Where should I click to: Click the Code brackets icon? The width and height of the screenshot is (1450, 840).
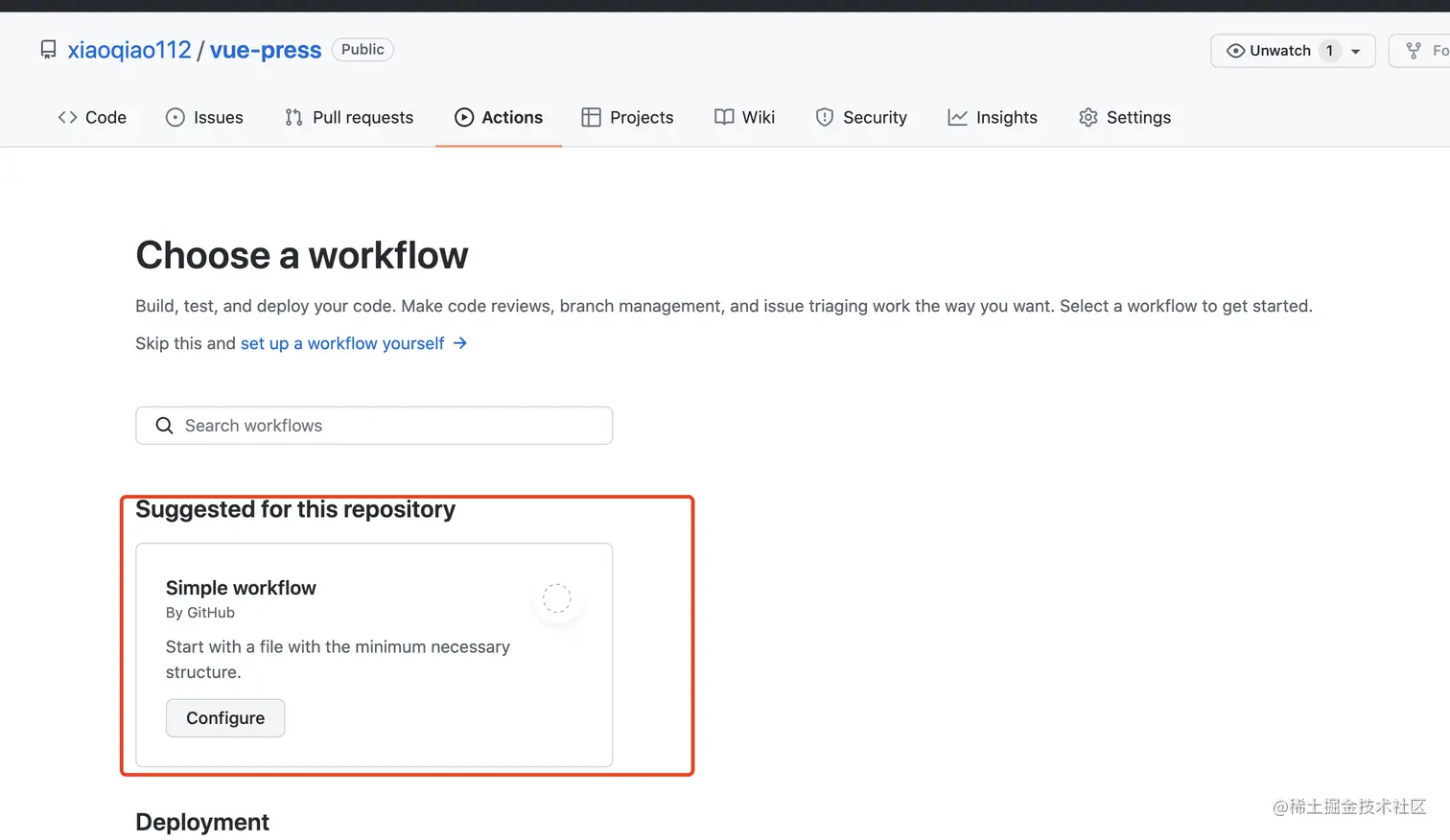pyautogui.click(x=67, y=117)
